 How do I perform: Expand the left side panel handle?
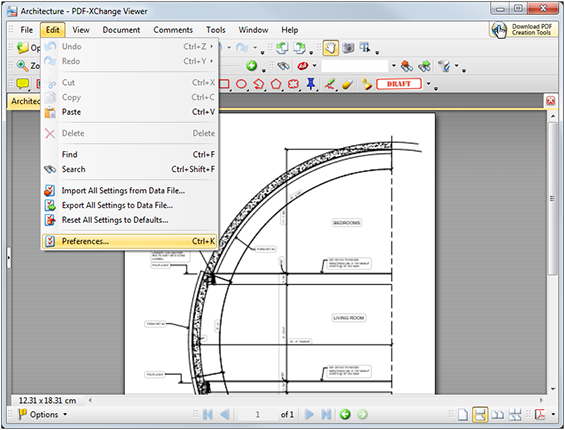(9, 257)
